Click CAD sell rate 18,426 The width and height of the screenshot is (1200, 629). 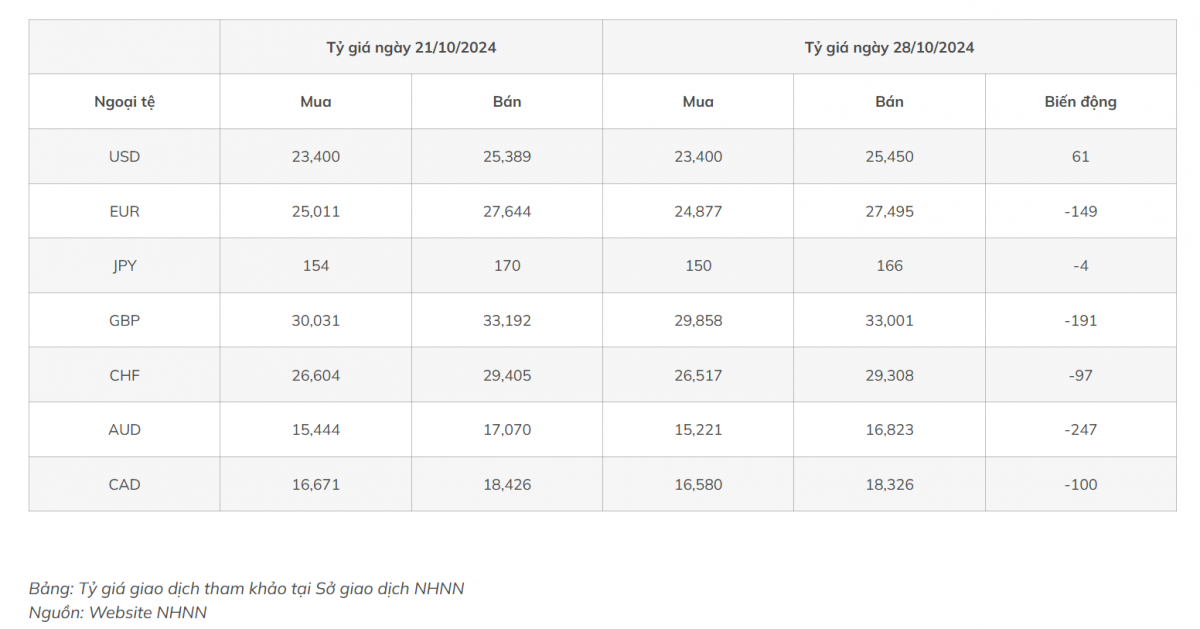point(507,485)
